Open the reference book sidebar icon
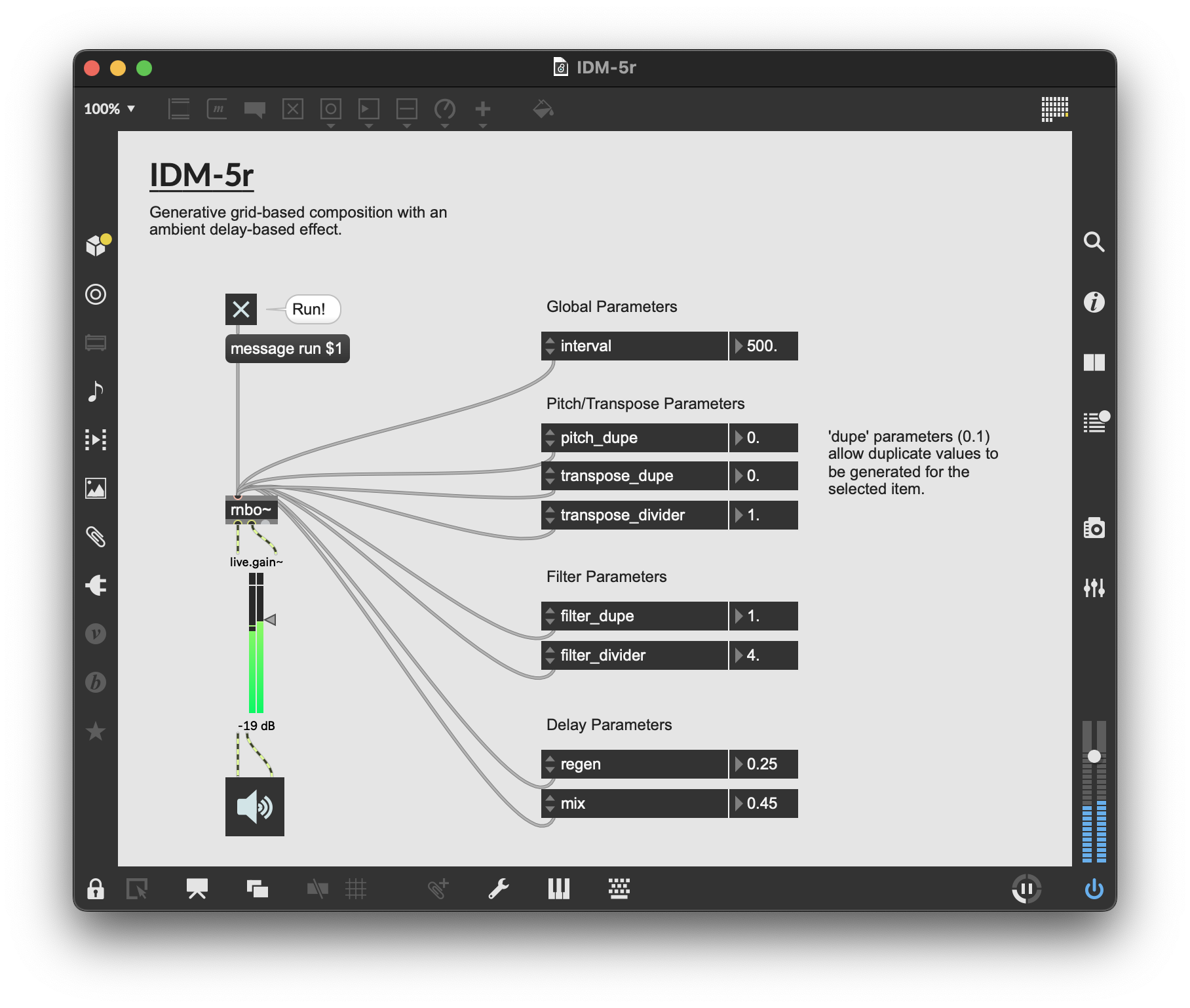The height and width of the screenshot is (1008, 1190). 1094,362
